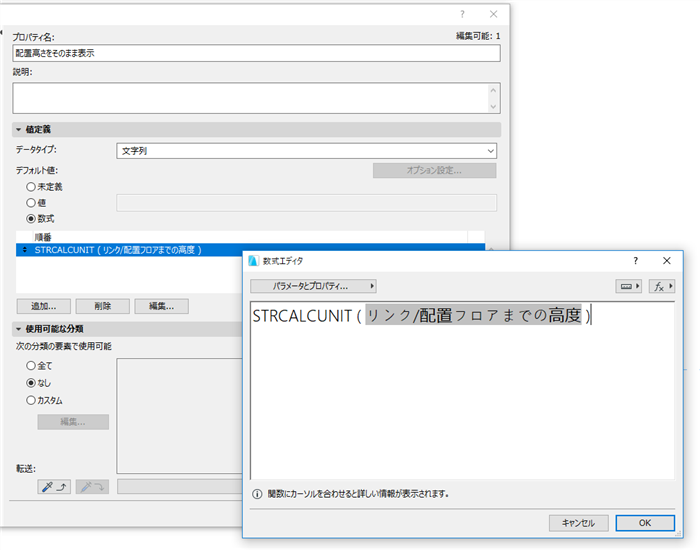Click the プロパティ名 input field
Image resolution: width=700 pixels, height=550 pixels.
point(256,53)
